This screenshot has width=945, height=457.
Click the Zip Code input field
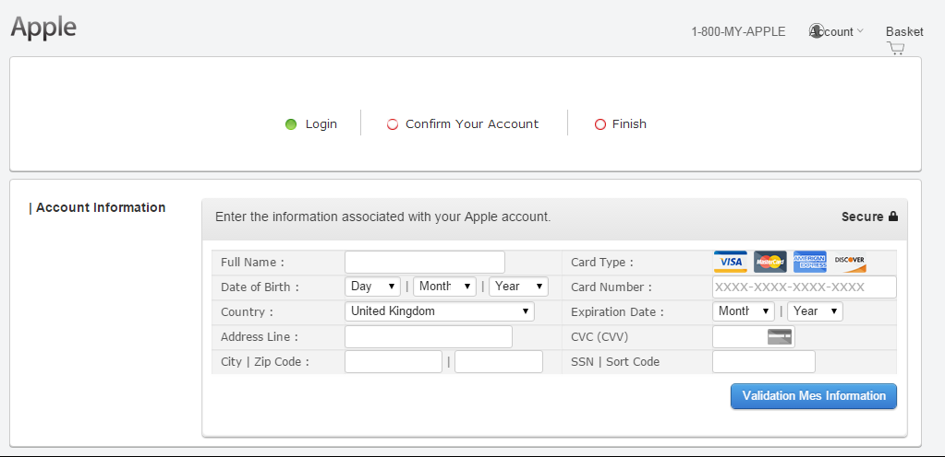coord(499,362)
